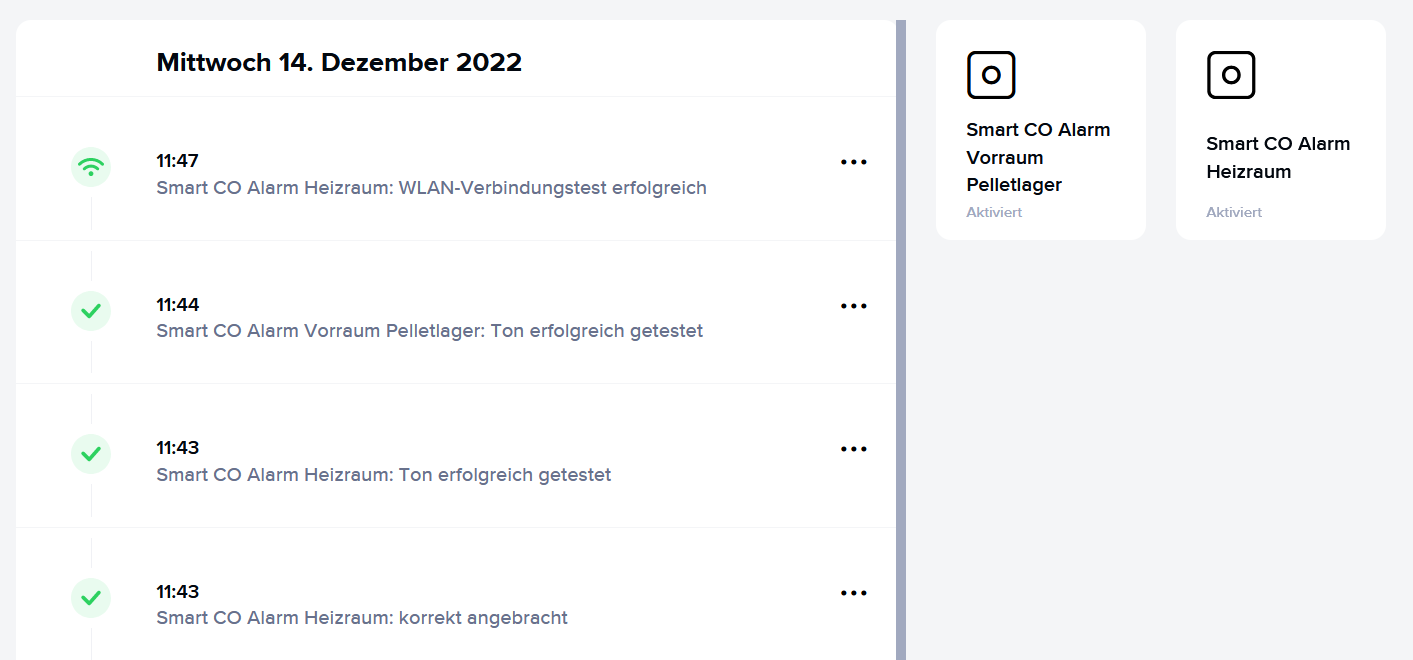Click checkmark icon beside Heizraum Ton erfolgreich getestet
Screen dimensions: 1413x660
coord(91,454)
